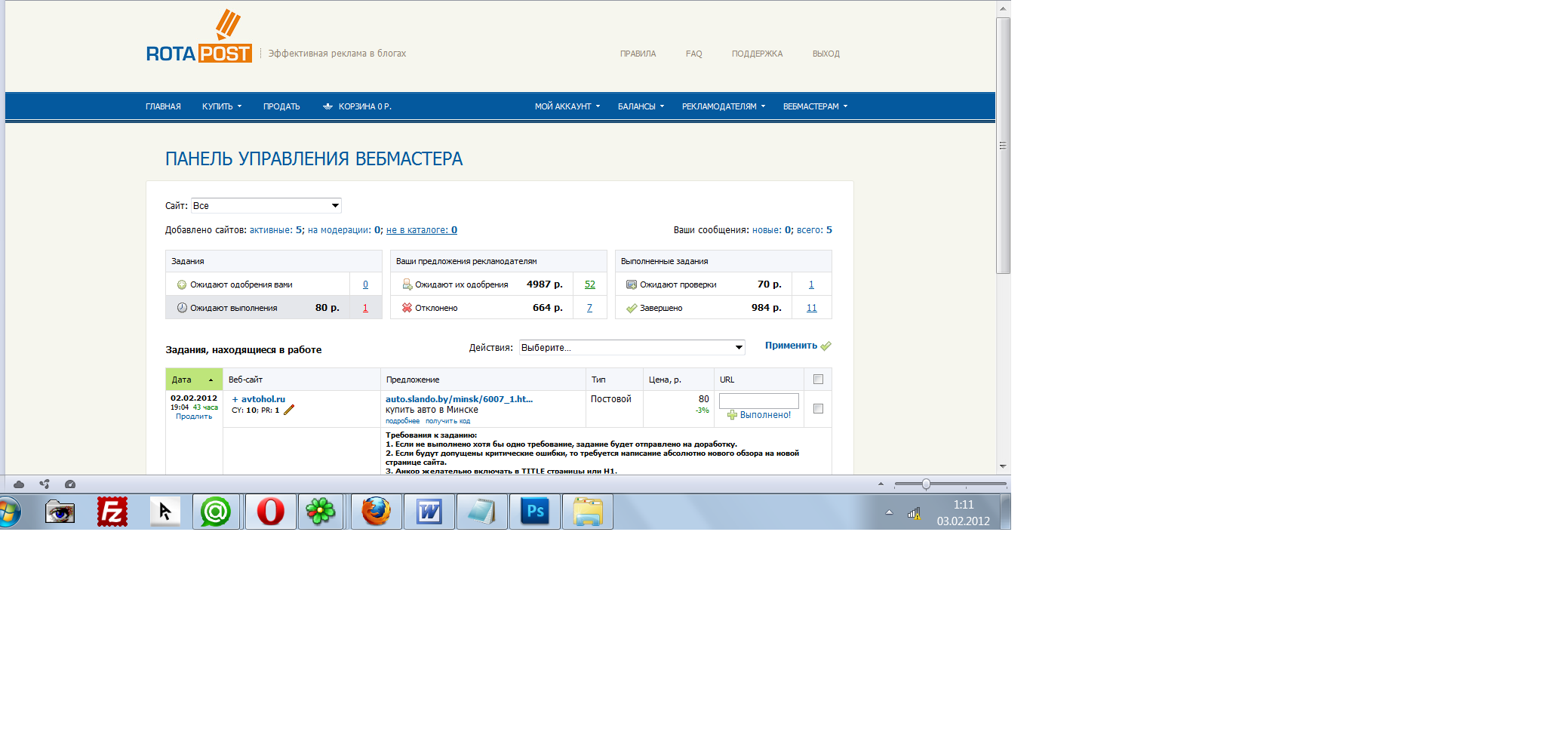1568x747 pixels.
Task: Open the auto.slando.by/minsk offer link
Action: click(459, 399)
